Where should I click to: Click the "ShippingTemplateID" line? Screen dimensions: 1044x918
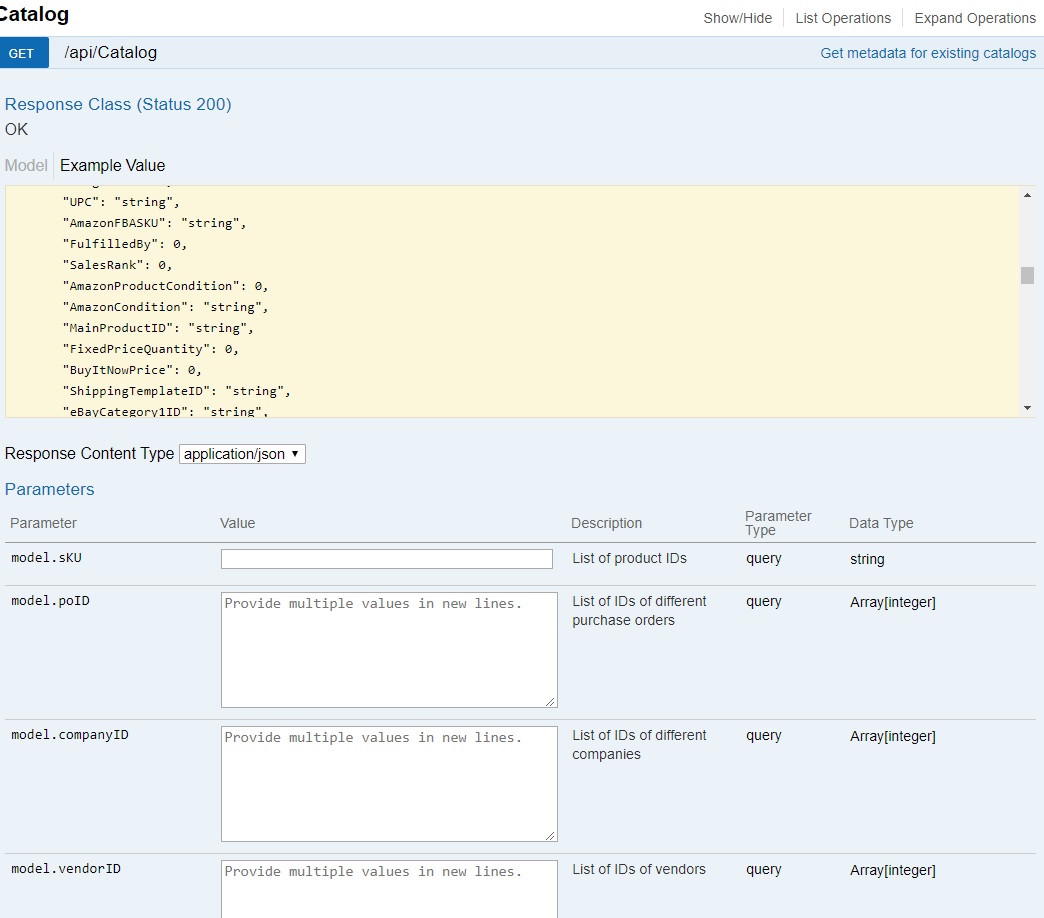point(176,391)
